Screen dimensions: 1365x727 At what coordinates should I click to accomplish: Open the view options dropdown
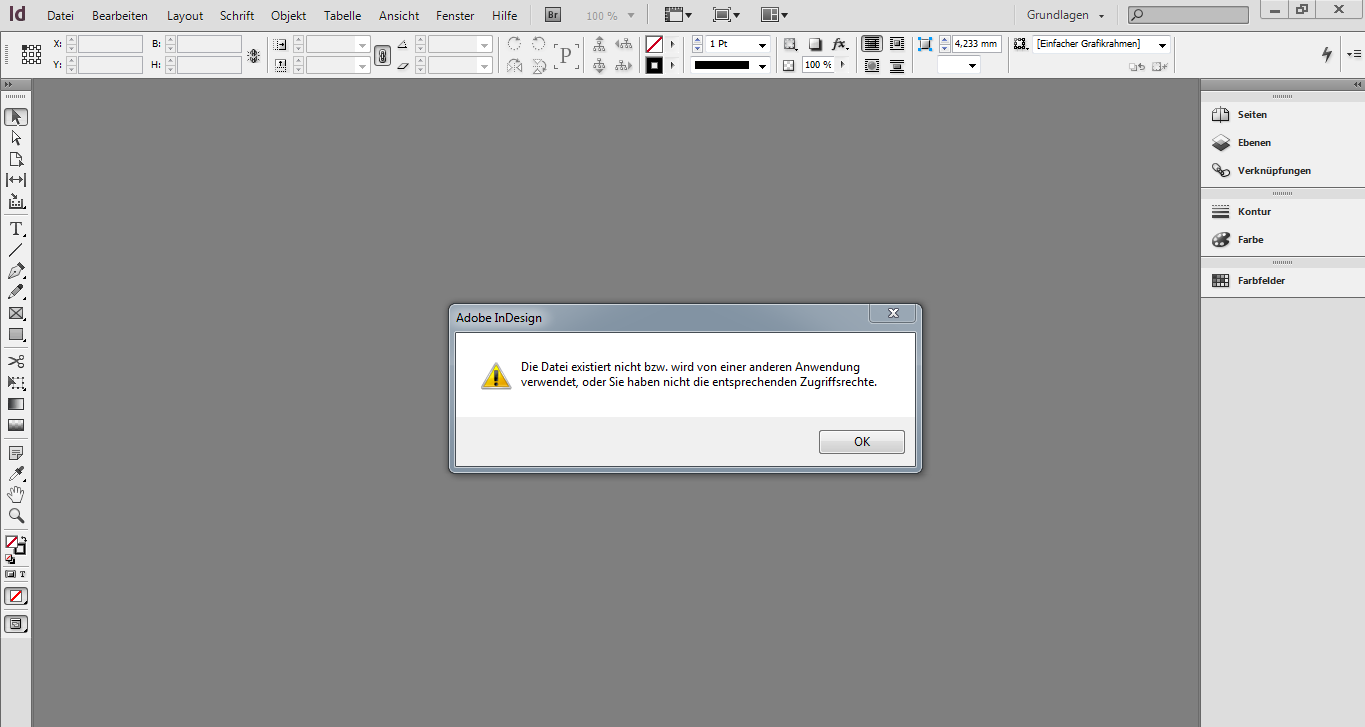679,15
